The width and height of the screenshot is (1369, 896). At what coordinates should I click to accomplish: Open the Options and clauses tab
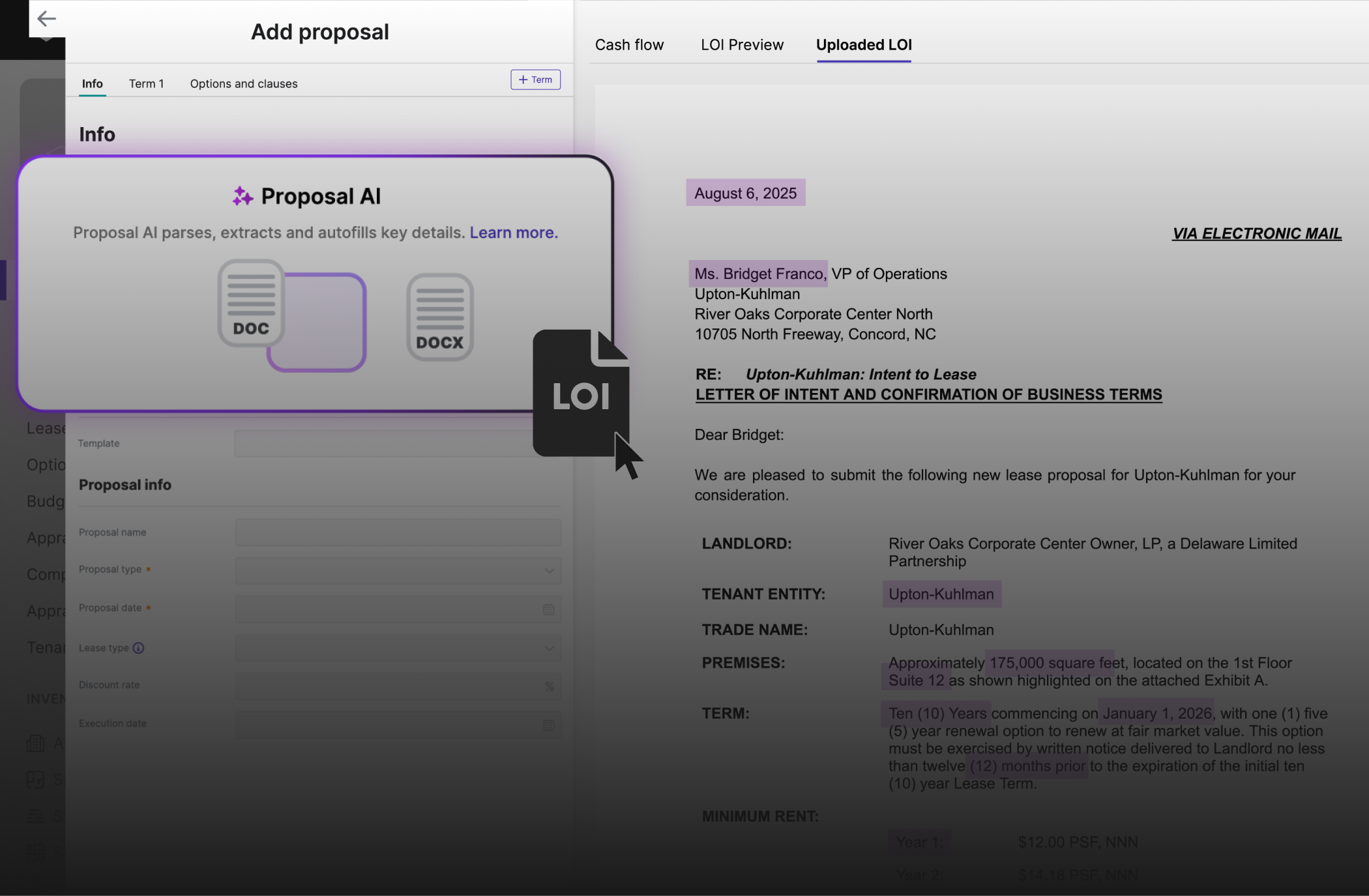243,83
